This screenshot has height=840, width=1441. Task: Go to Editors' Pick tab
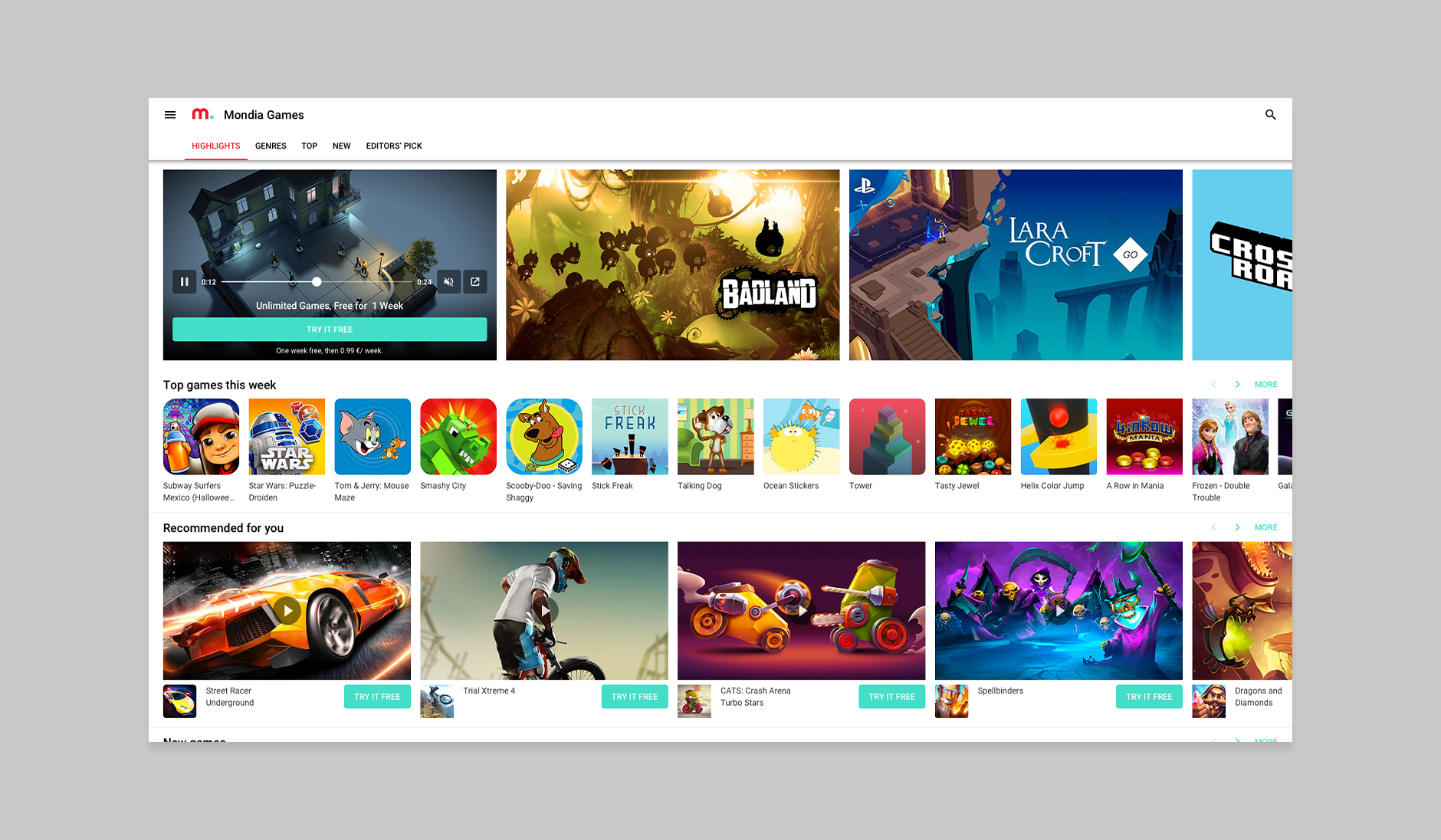[x=394, y=146]
